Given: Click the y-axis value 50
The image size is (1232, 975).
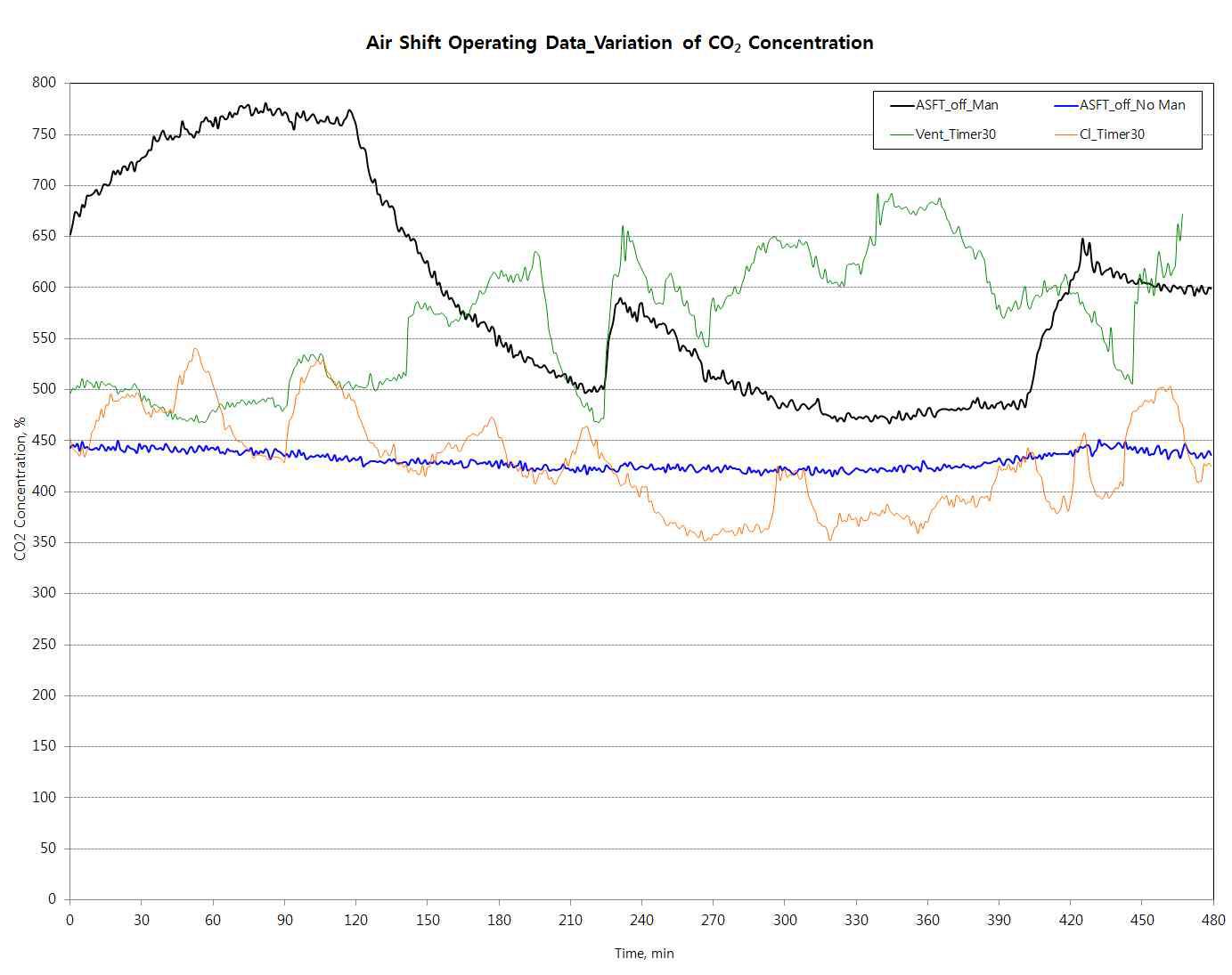Looking at the screenshot, I should 48,849.
